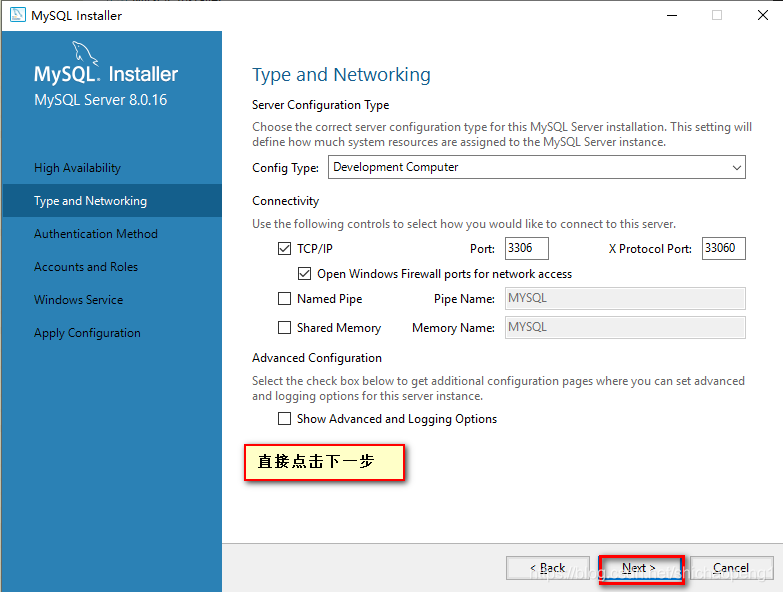Click the Port field showing 3306
The width and height of the screenshot is (783, 592).
point(527,248)
